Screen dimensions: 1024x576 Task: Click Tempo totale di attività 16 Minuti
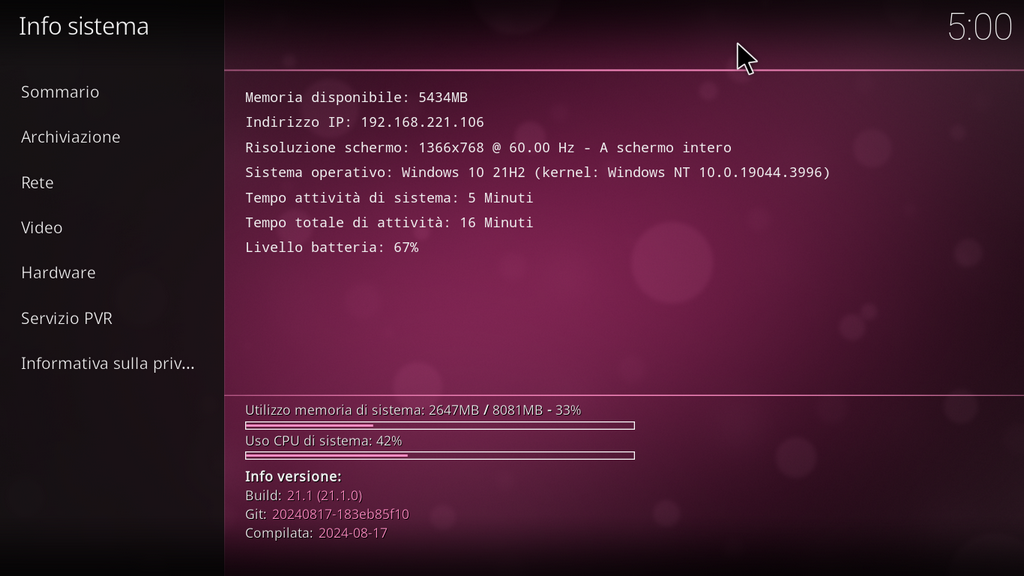(389, 223)
